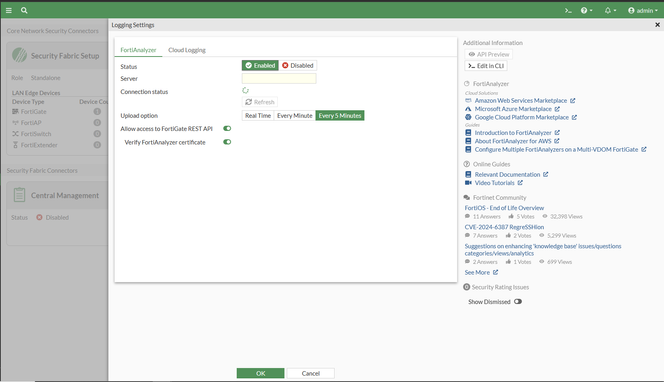This screenshot has height=382, width=664.
Task: Open Introduction to FortiAnalyzer guide
Action: point(513,133)
